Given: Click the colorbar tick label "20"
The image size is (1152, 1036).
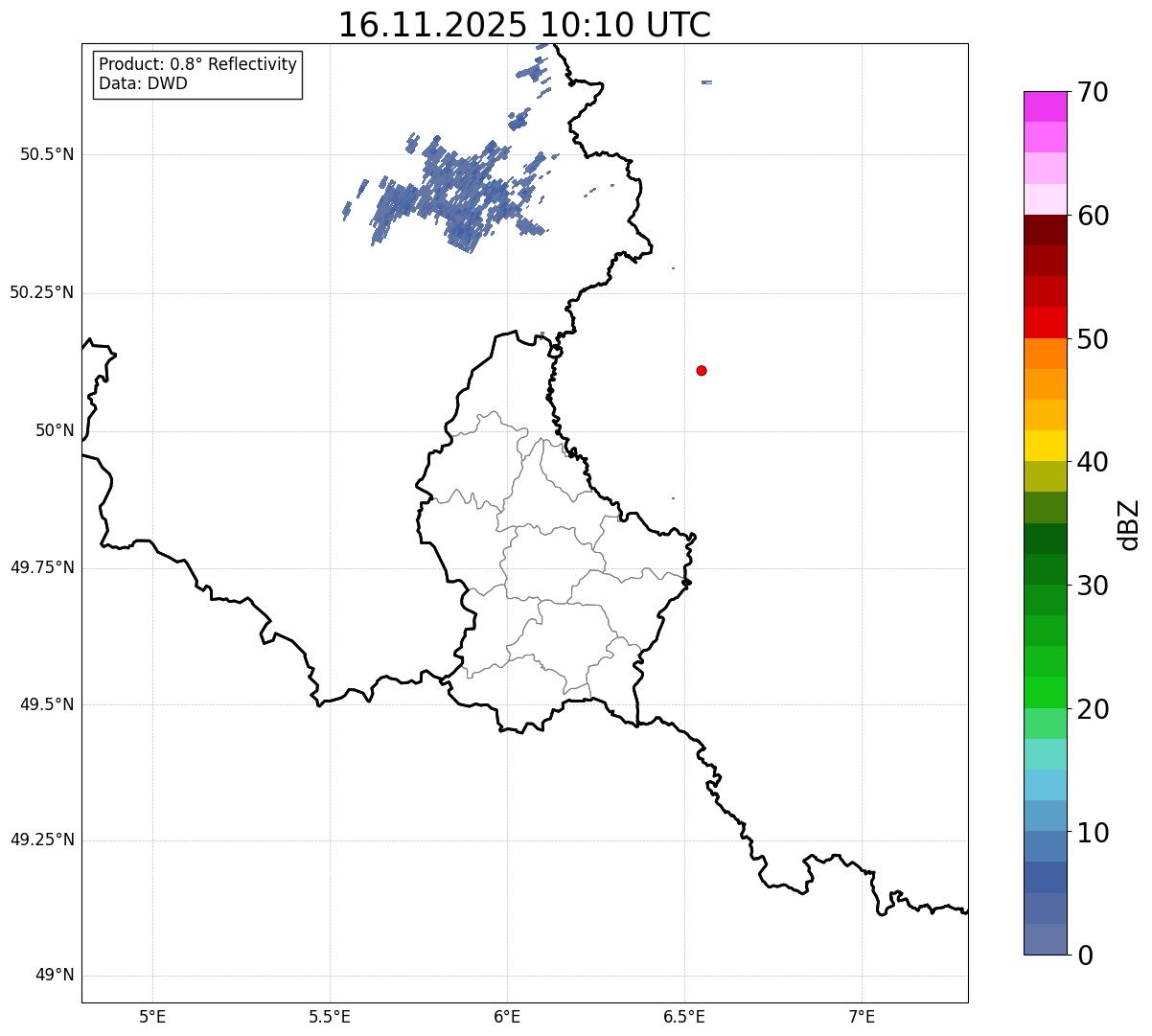Looking at the screenshot, I should (1093, 709).
